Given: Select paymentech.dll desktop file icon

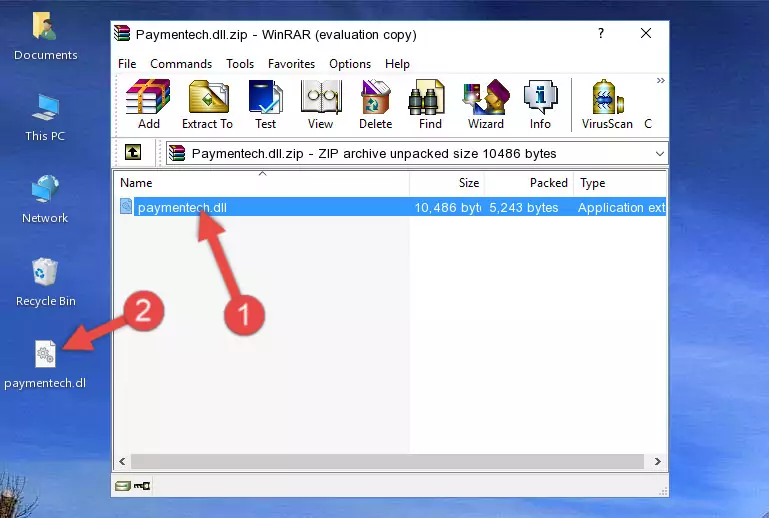Looking at the screenshot, I should tap(45, 364).
